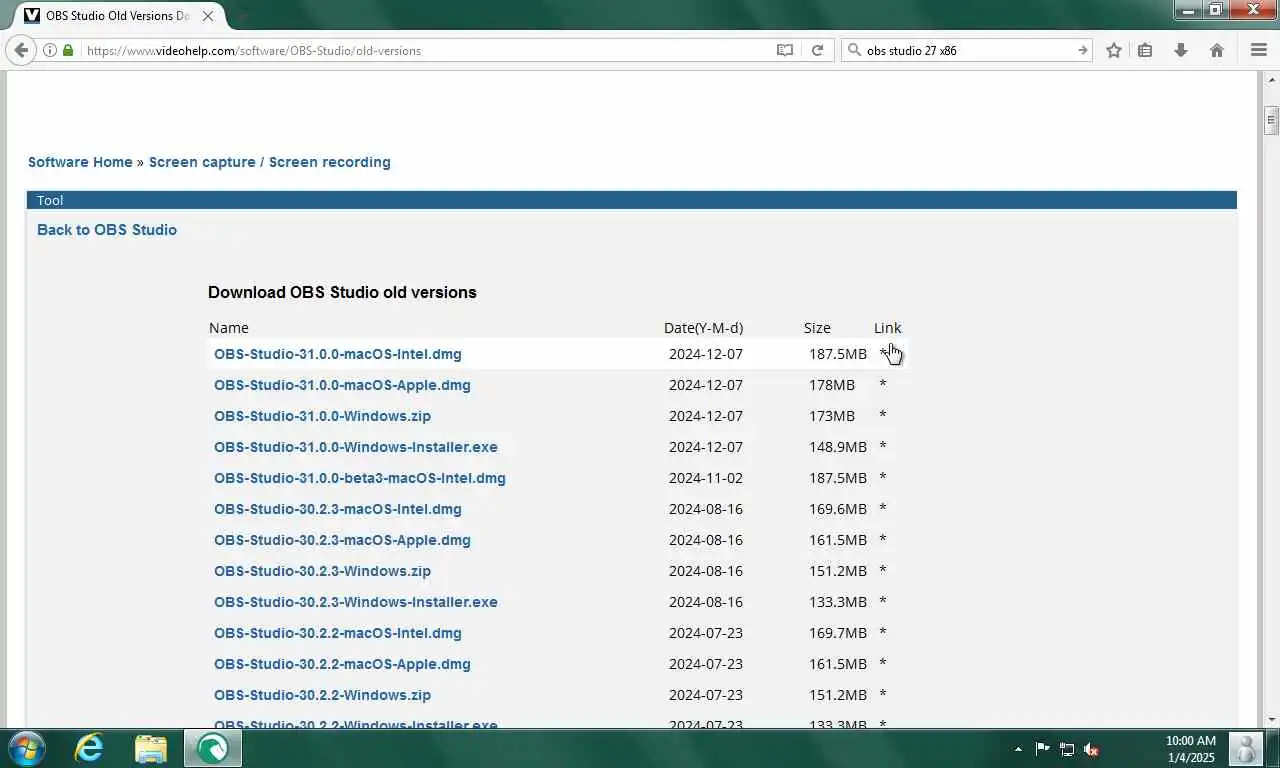Image resolution: width=1280 pixels, height=768 pixels.
Task: Click the search magnifier icon
Action: tap(854, 50)
